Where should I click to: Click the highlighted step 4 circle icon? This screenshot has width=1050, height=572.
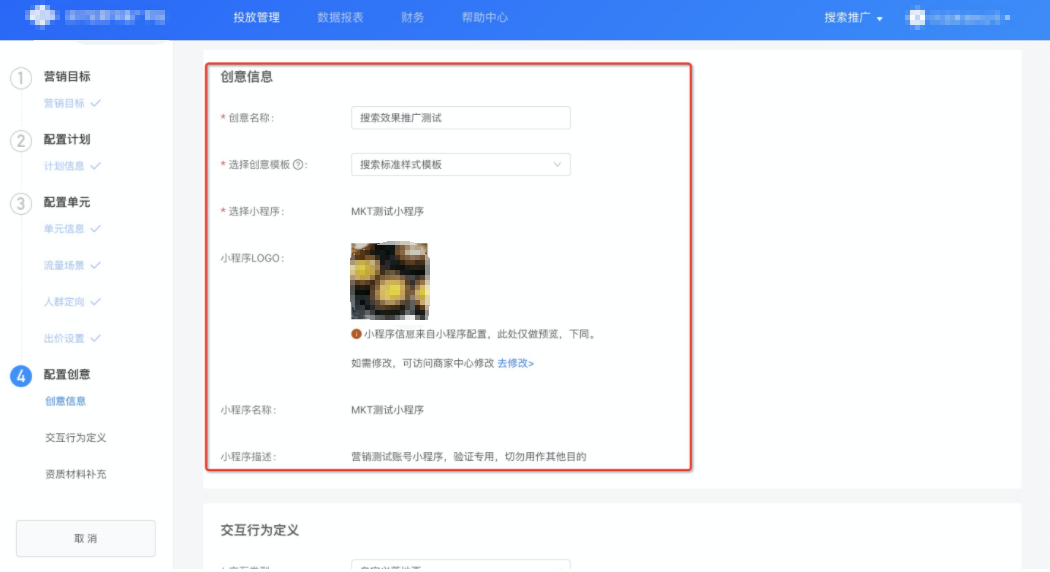[x=21, y=376]
